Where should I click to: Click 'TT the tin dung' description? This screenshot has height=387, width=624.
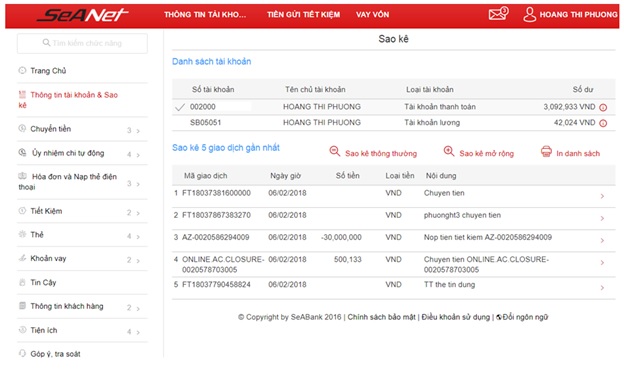click(x=449, y=284)
